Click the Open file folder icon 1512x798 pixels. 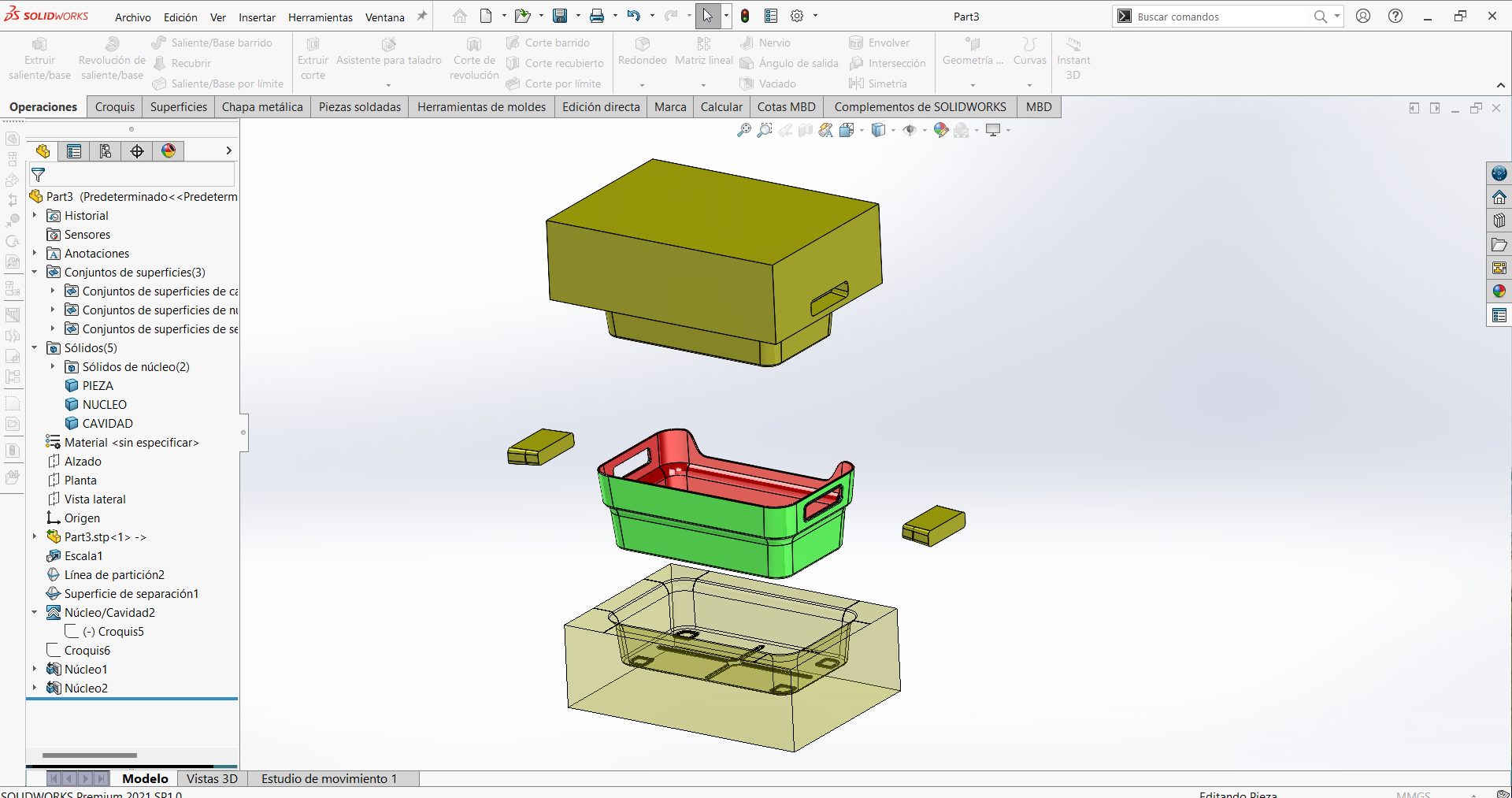click(521, 16)
